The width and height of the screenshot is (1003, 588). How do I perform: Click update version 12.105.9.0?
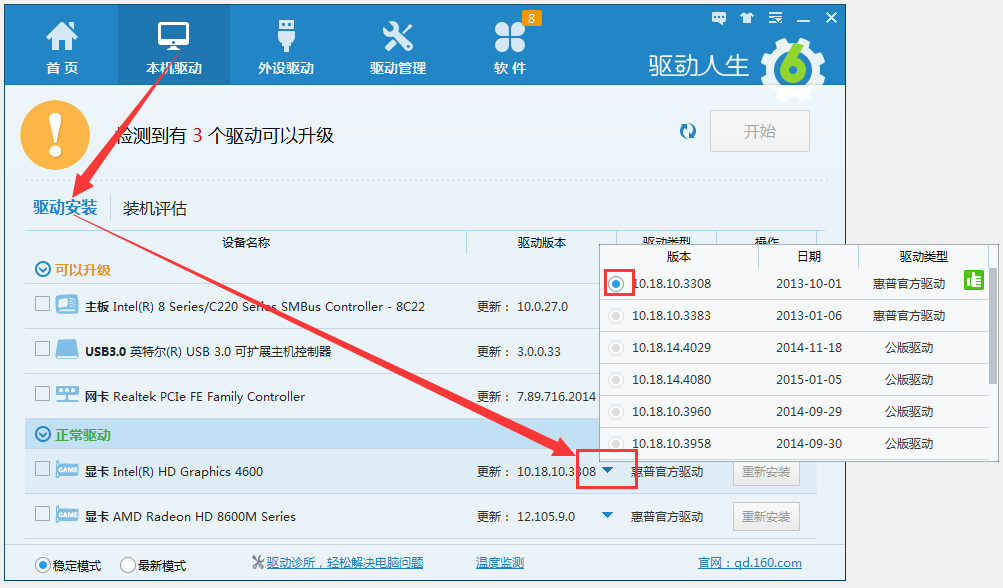546,516
